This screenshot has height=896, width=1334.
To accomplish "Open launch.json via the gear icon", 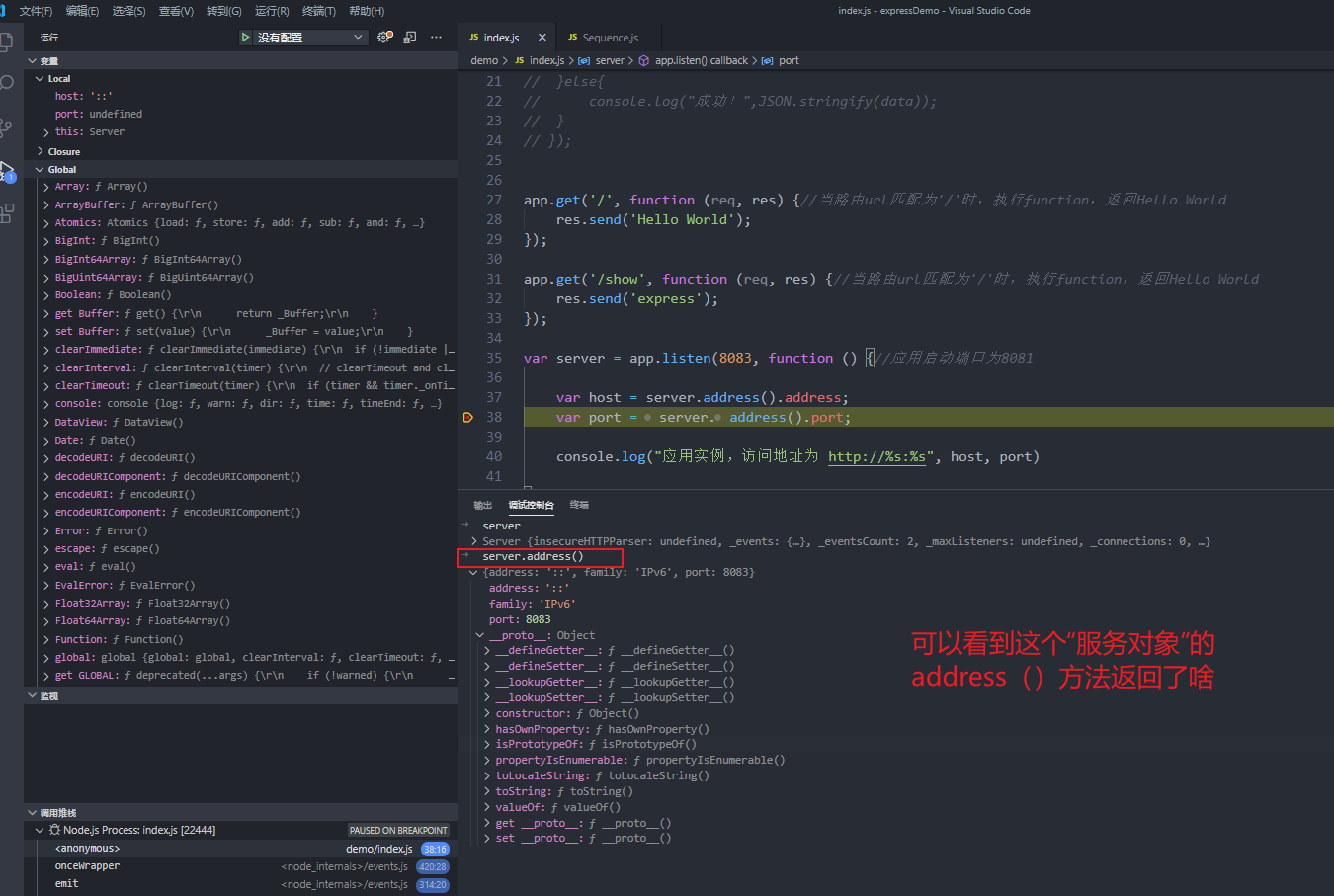I will 384,38.
